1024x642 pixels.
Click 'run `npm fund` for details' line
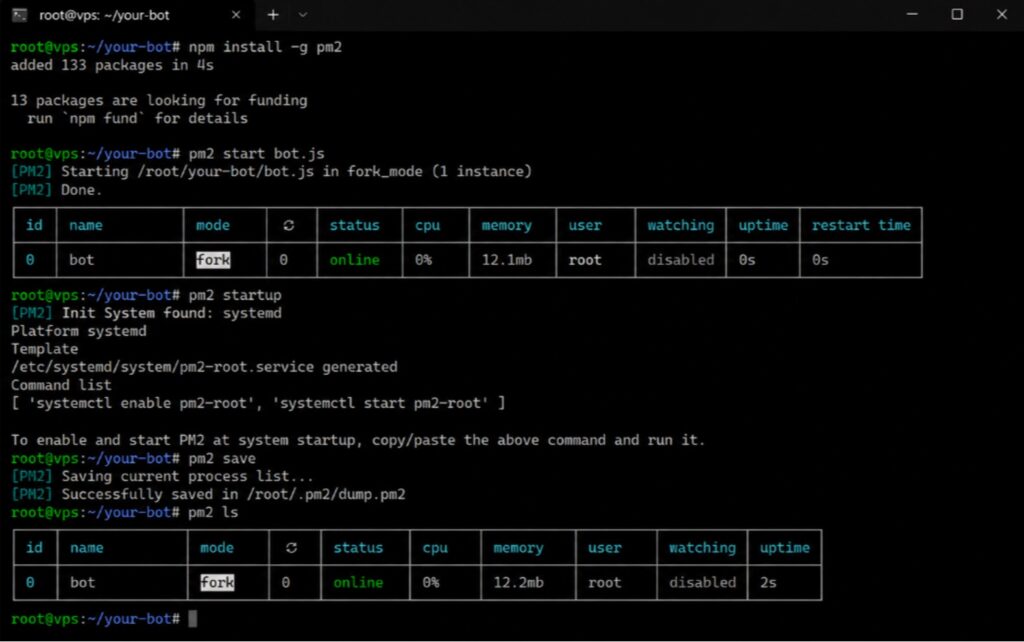[x=137, y=119]
